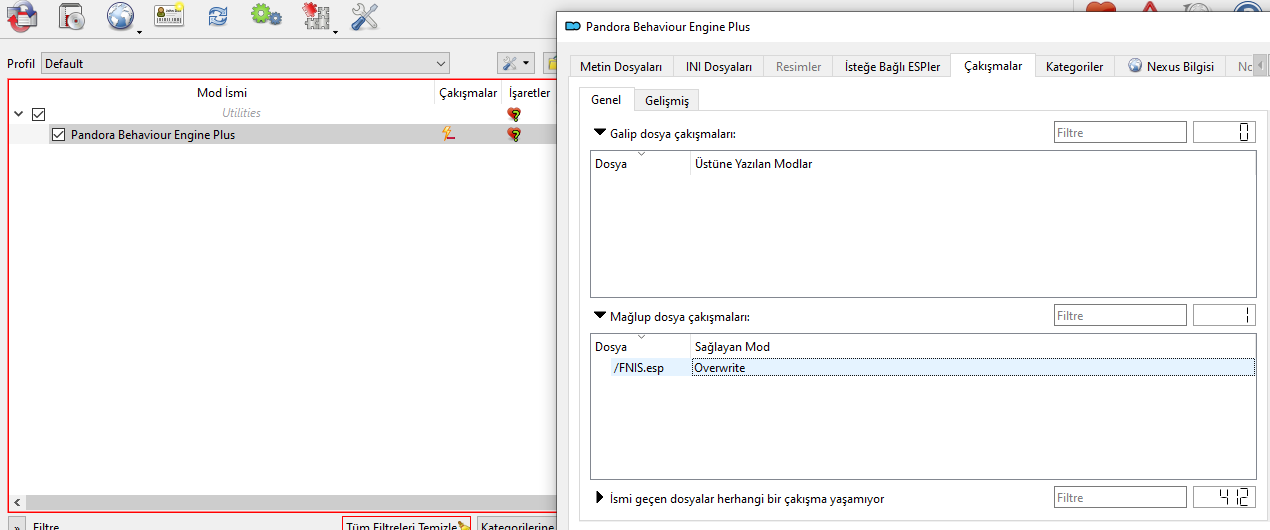The height and width of the screenshot is (530, 1270).
Task: Expand the filter panel with » button
Action: point(17,525)
